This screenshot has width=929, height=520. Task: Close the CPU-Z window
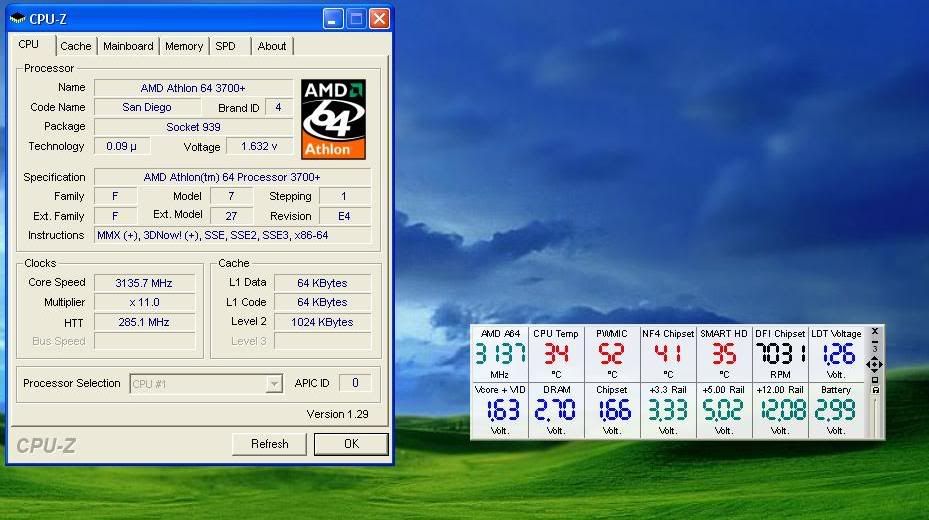pyautogui.click(x=379, y=19)
